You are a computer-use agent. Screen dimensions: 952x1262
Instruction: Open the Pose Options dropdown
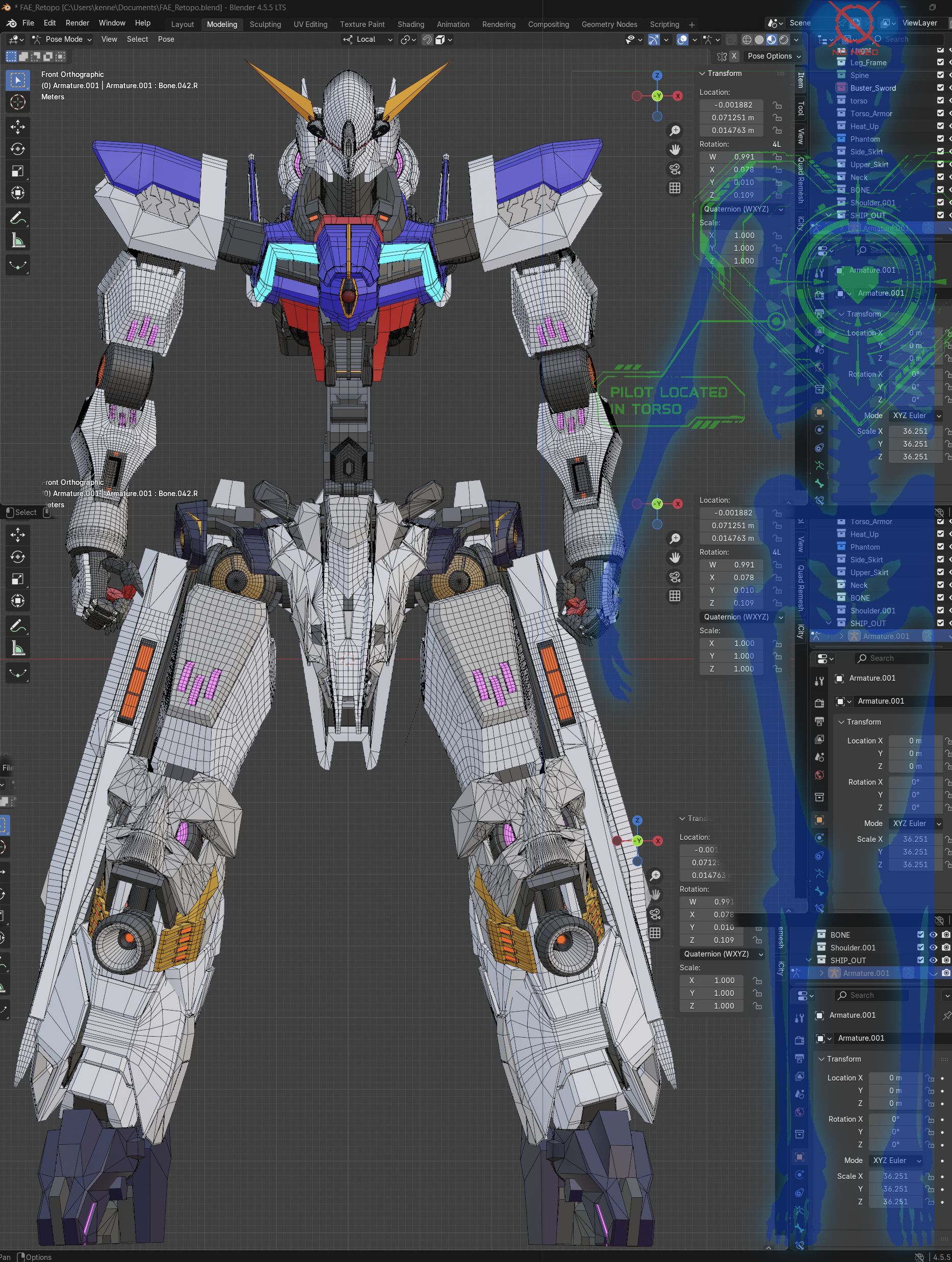(x=774, y=56)
